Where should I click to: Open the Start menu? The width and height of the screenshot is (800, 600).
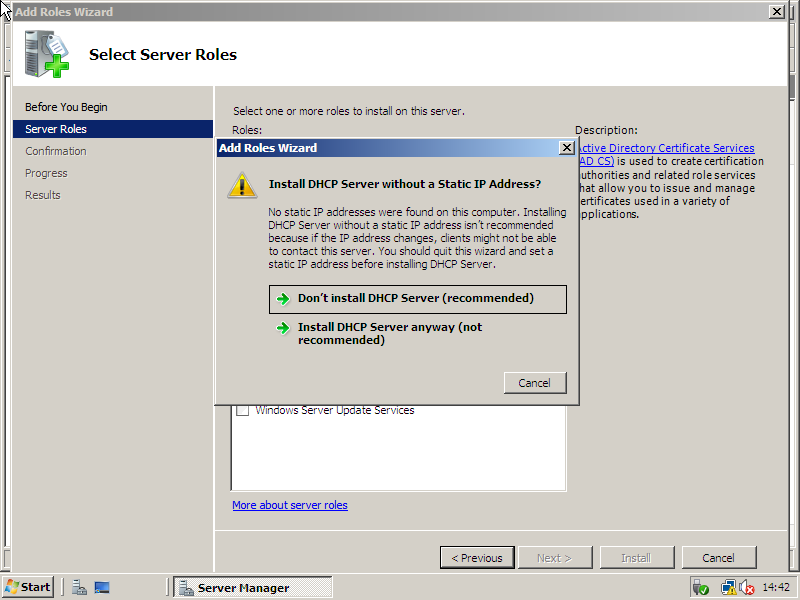[x=28, y=587]
